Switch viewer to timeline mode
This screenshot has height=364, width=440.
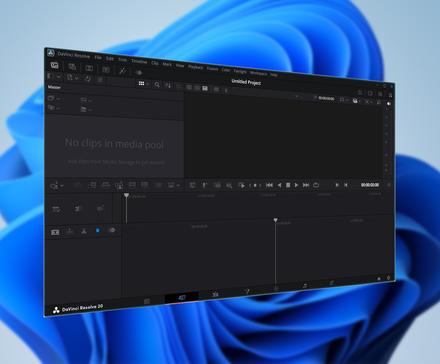click(x=205, y=88)
